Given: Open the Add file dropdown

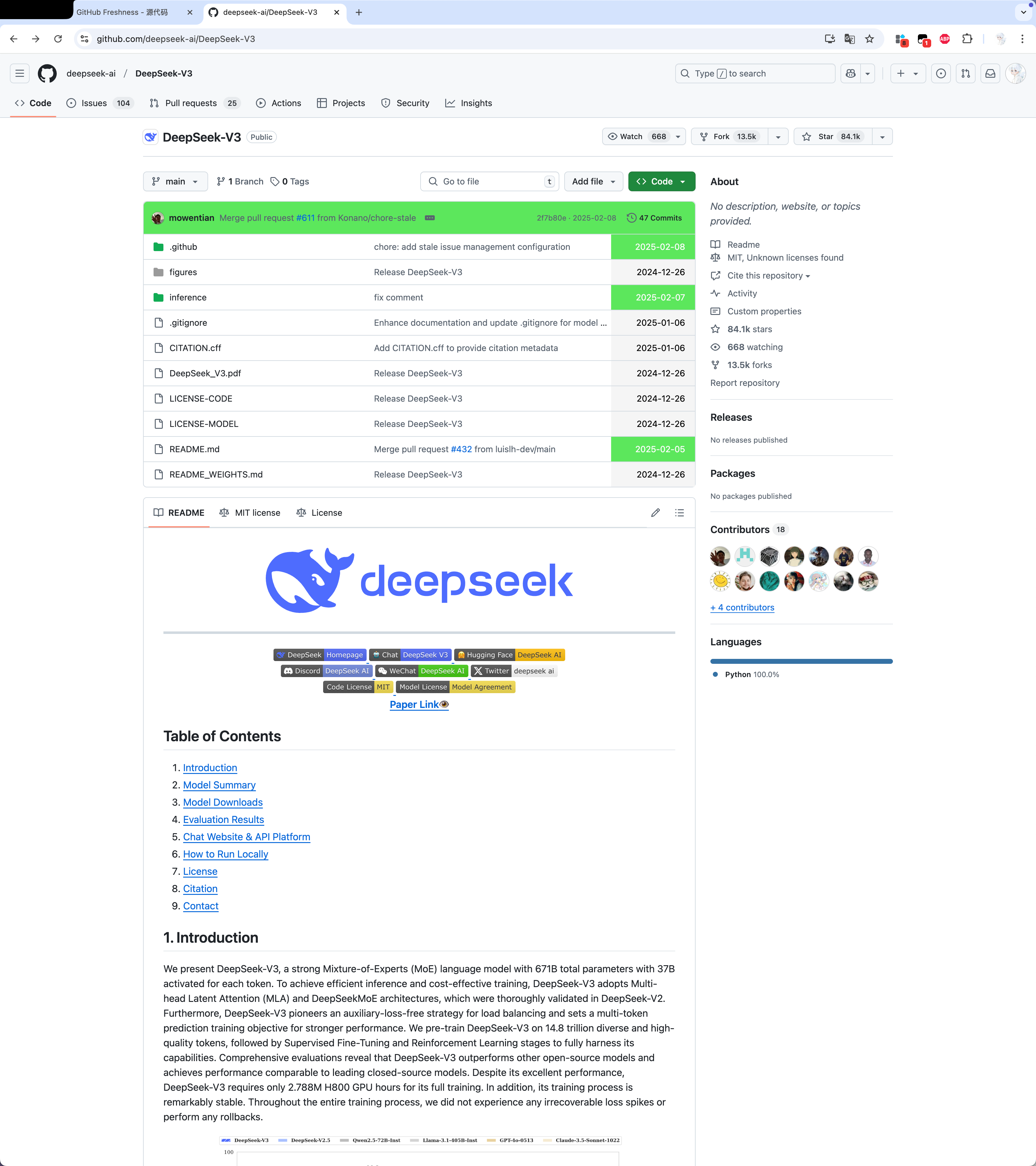Looking at the screenshot, I should tap(593, 181).
